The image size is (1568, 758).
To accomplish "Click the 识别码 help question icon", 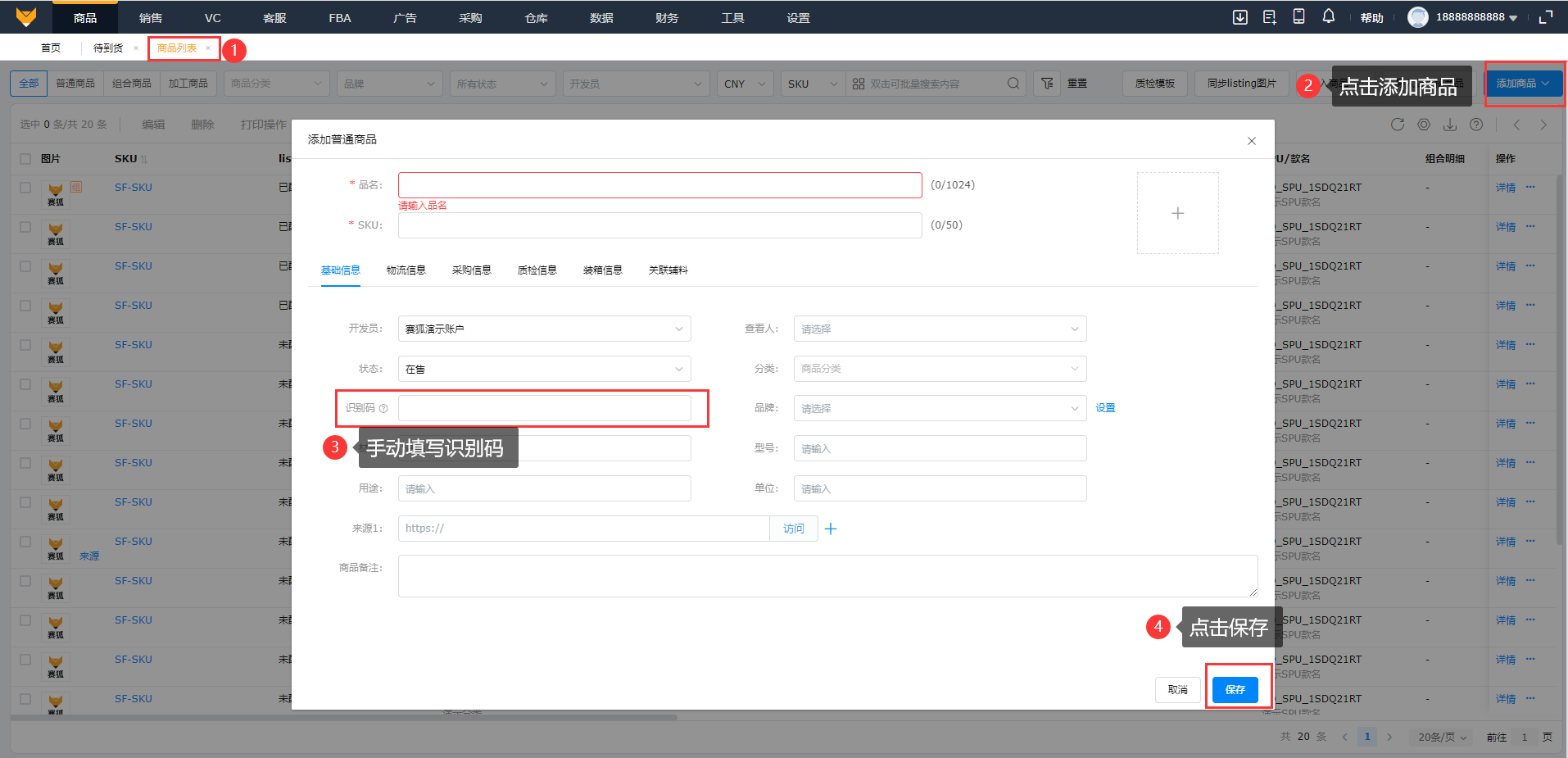I will pos(383,408).
